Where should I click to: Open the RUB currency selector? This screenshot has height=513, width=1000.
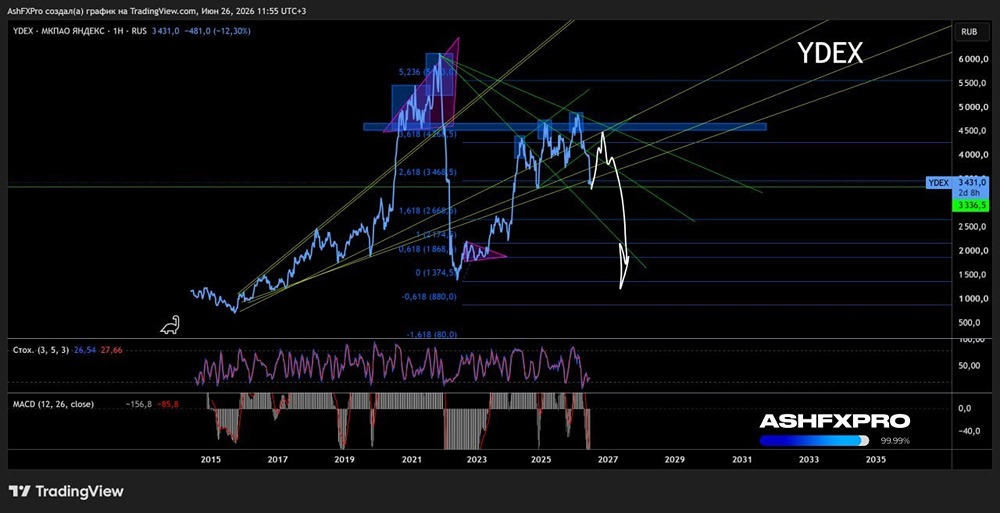(967, 31)
